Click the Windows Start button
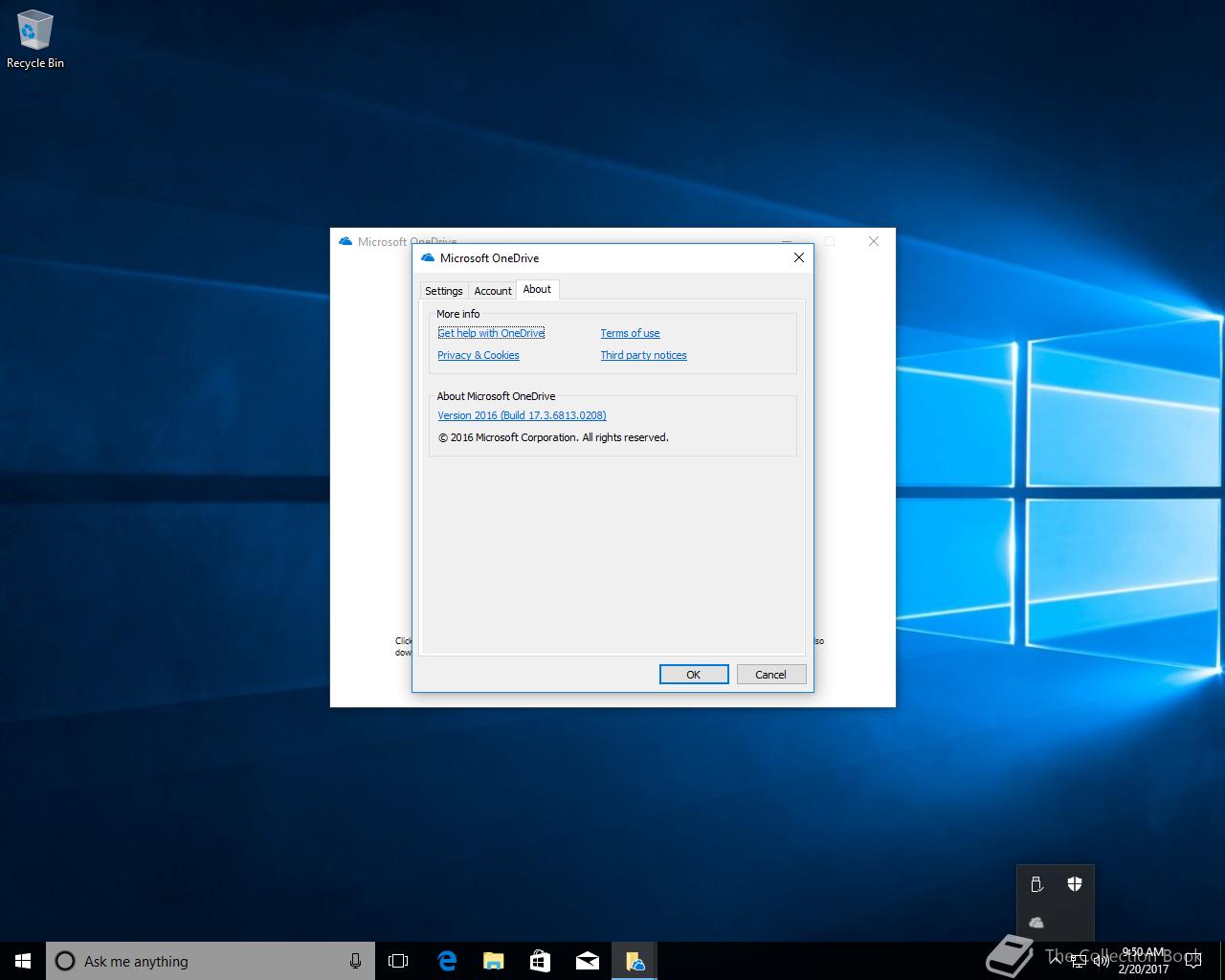The width and height of the screenshot is (1225, 980). click(23, 961)
